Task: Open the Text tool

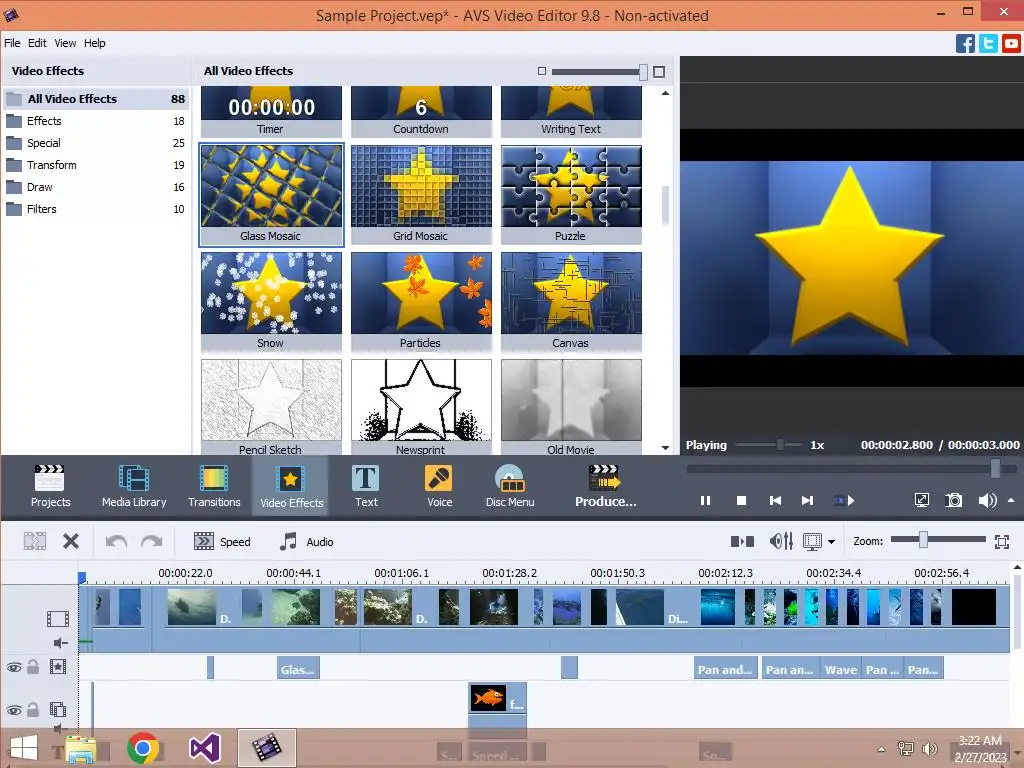Action: (366, 486)
